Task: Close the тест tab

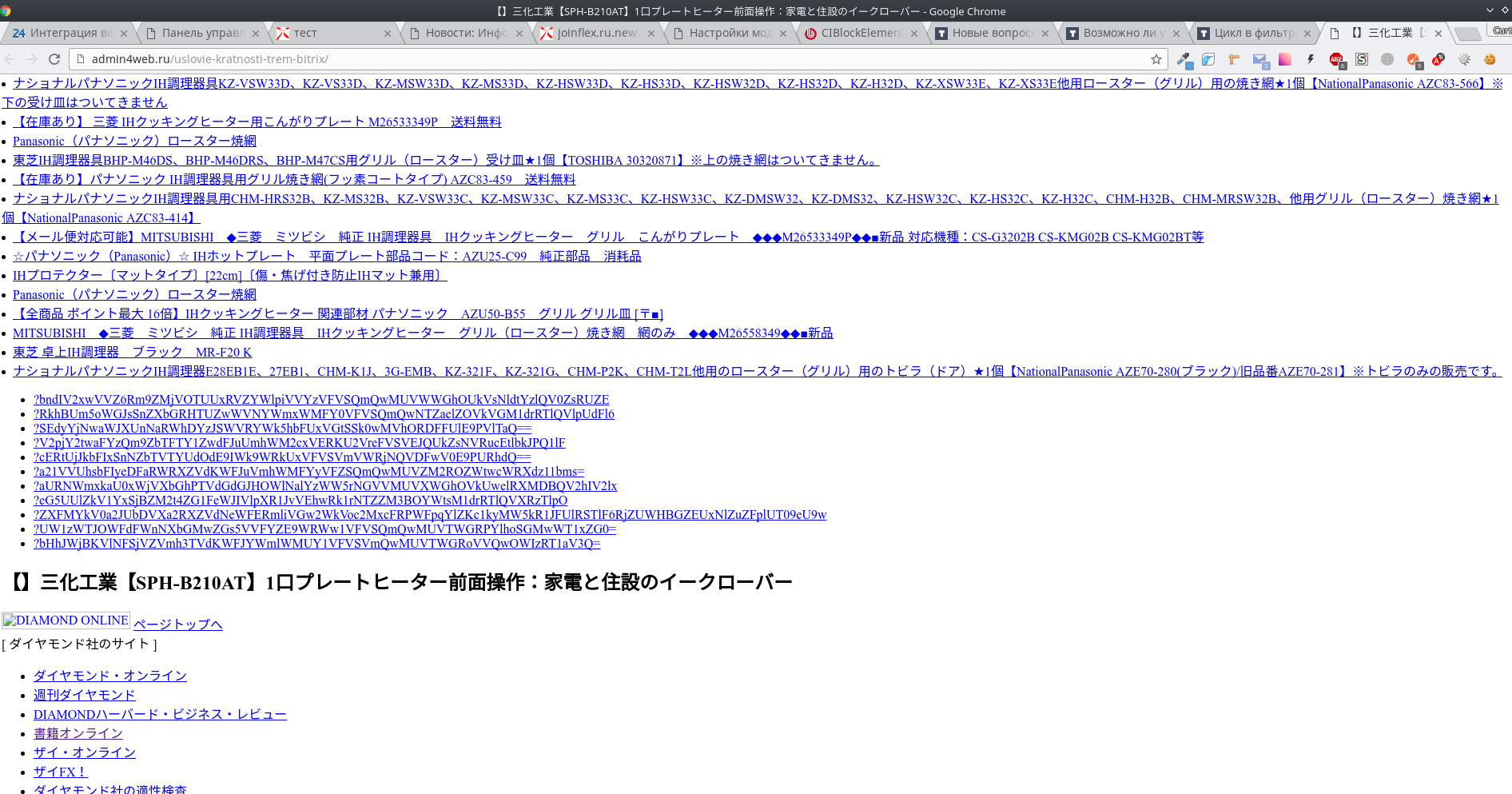Action: pyautogui.click(x=388, y=34)
